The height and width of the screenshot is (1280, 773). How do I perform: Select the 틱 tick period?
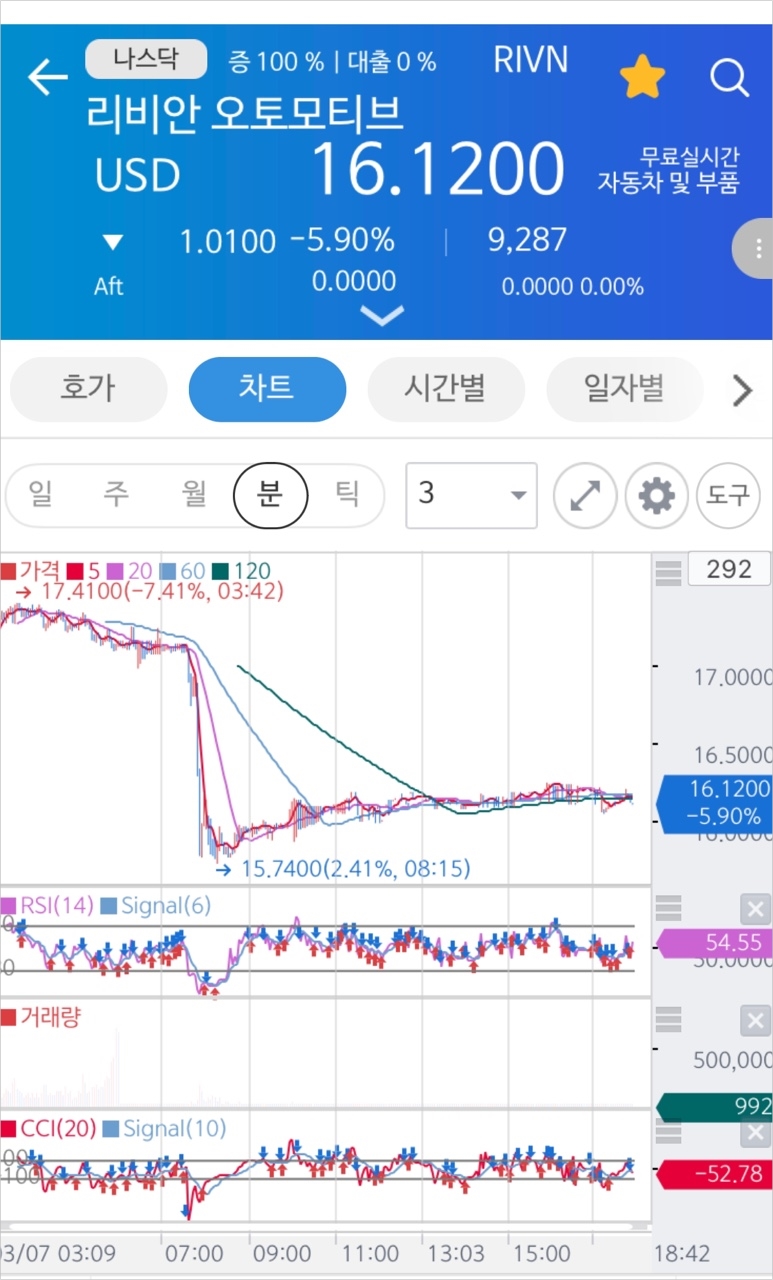click(345, 494)
